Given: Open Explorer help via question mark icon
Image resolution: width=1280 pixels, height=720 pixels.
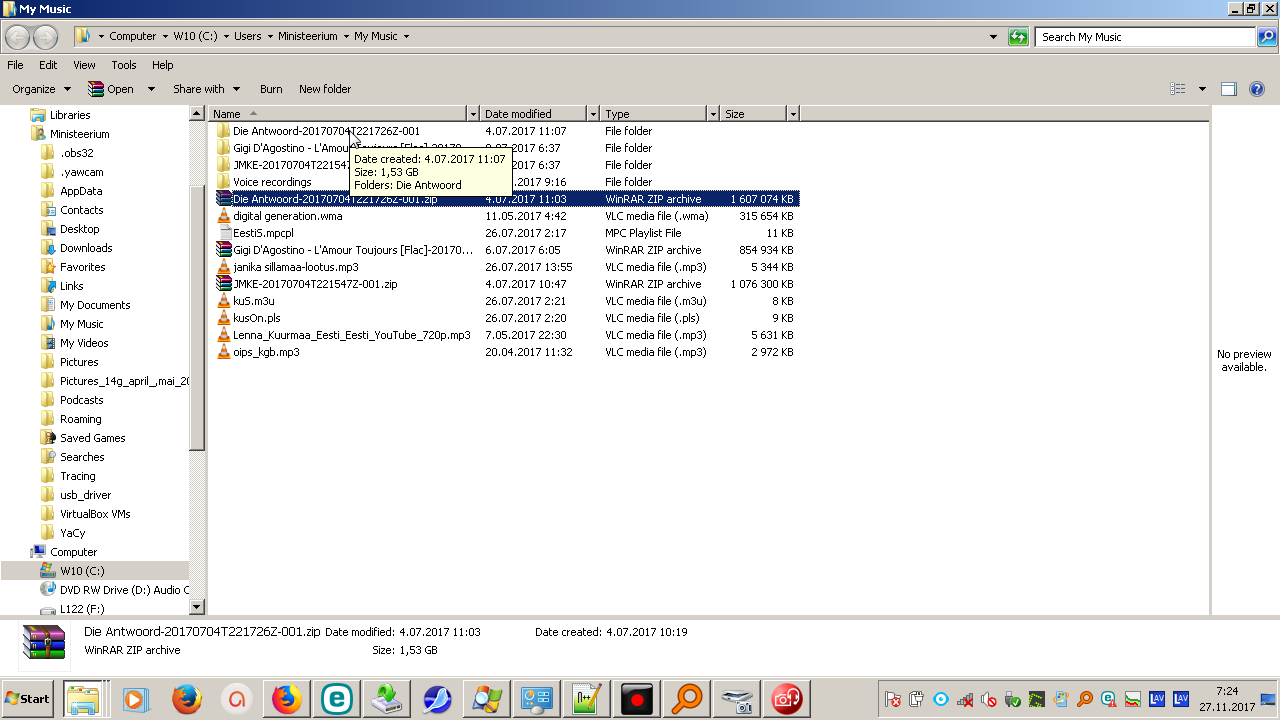Looking at the screenshot, I should [x=1257, y=89].
